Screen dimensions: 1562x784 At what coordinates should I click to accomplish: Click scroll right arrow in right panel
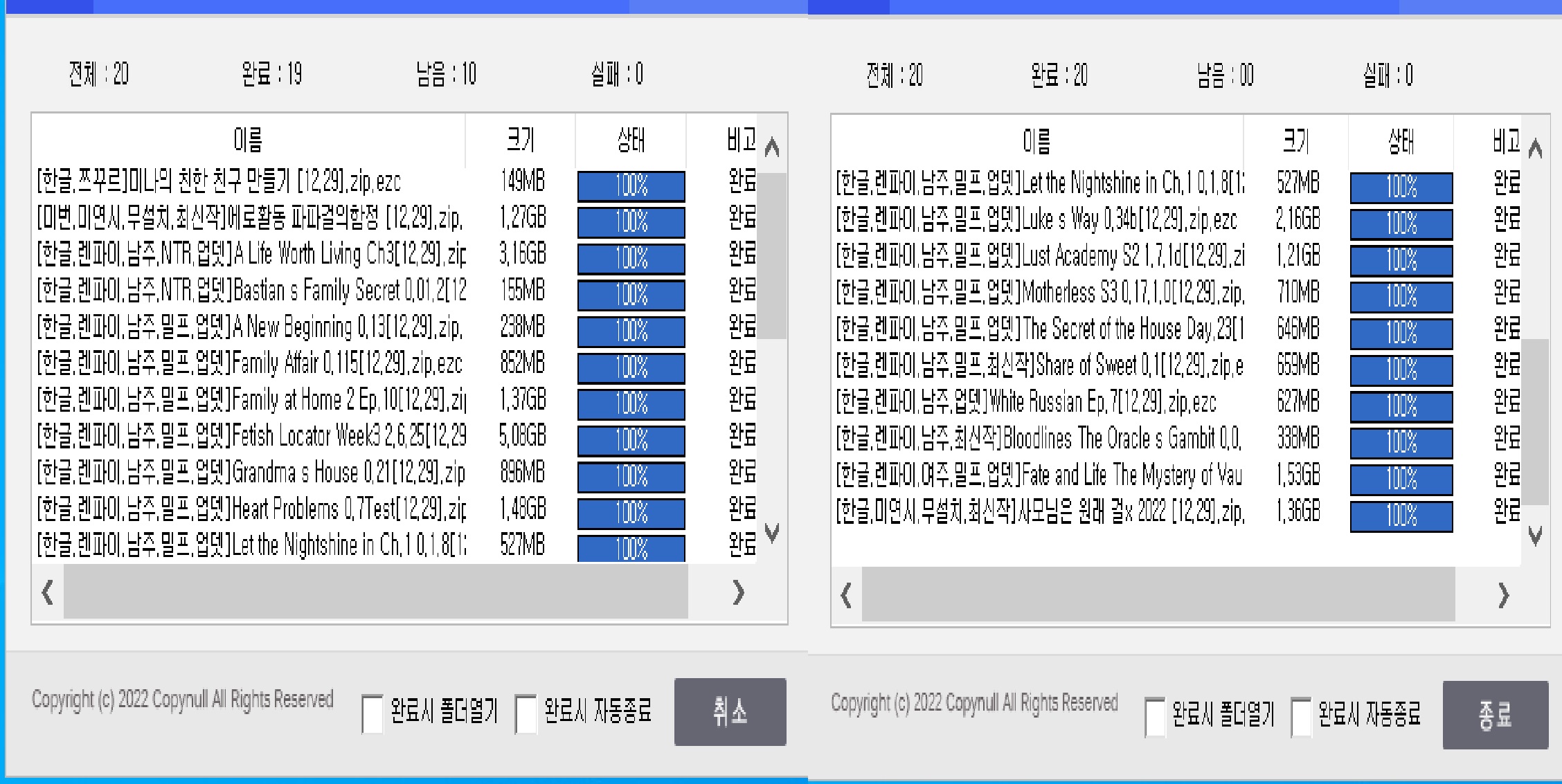tap(1503, 595)
